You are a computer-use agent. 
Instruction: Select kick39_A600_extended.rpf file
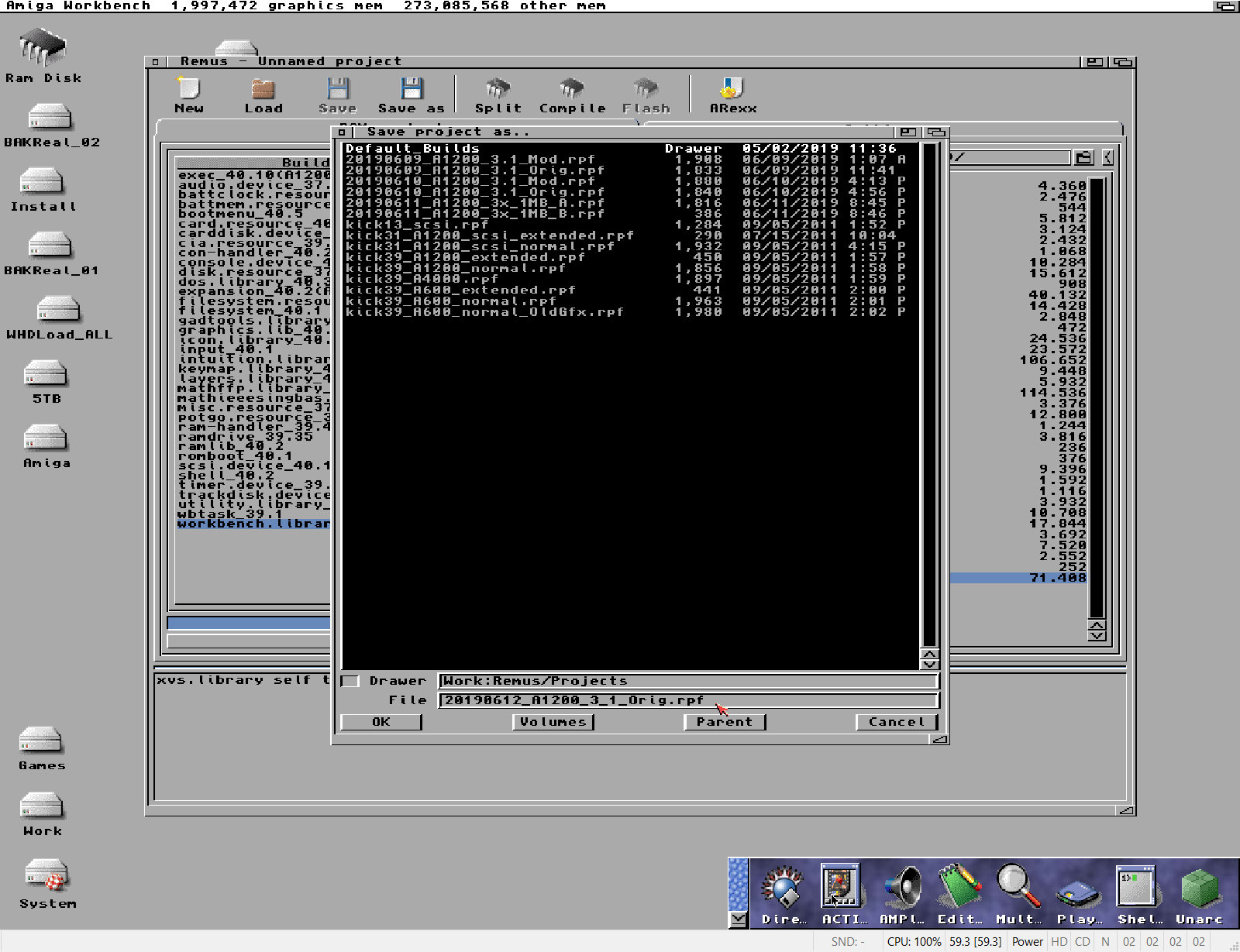coord(629,290)
